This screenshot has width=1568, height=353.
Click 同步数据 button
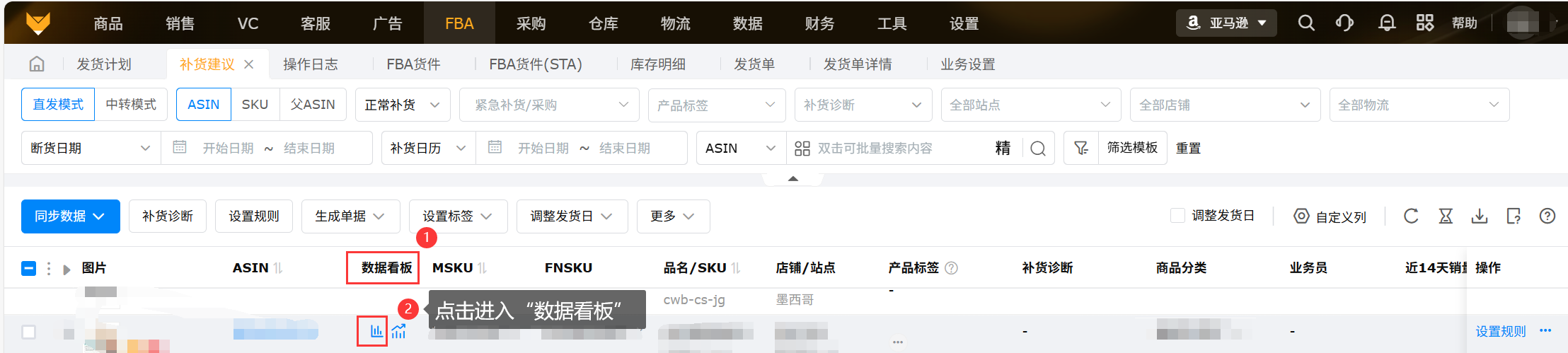point(71,216)
